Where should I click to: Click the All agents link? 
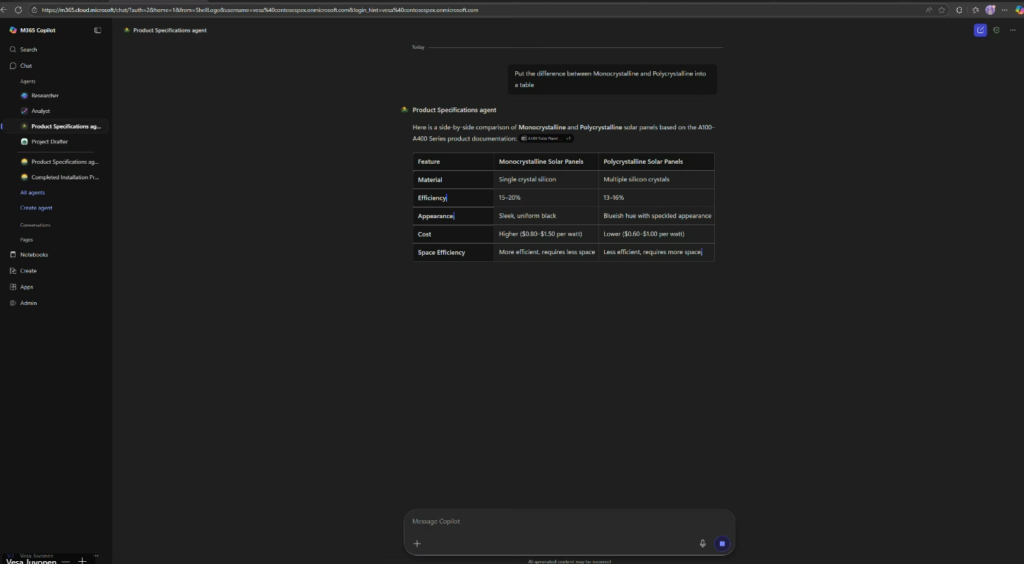tap(32, 192)
